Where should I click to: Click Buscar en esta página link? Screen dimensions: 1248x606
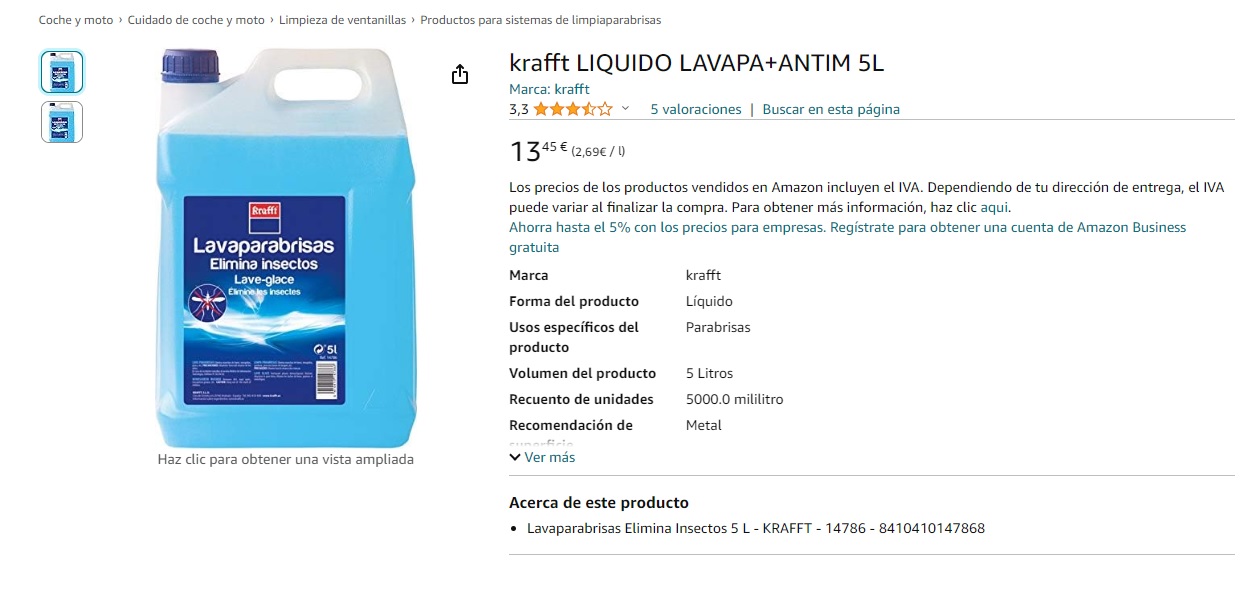pos(831,109)
